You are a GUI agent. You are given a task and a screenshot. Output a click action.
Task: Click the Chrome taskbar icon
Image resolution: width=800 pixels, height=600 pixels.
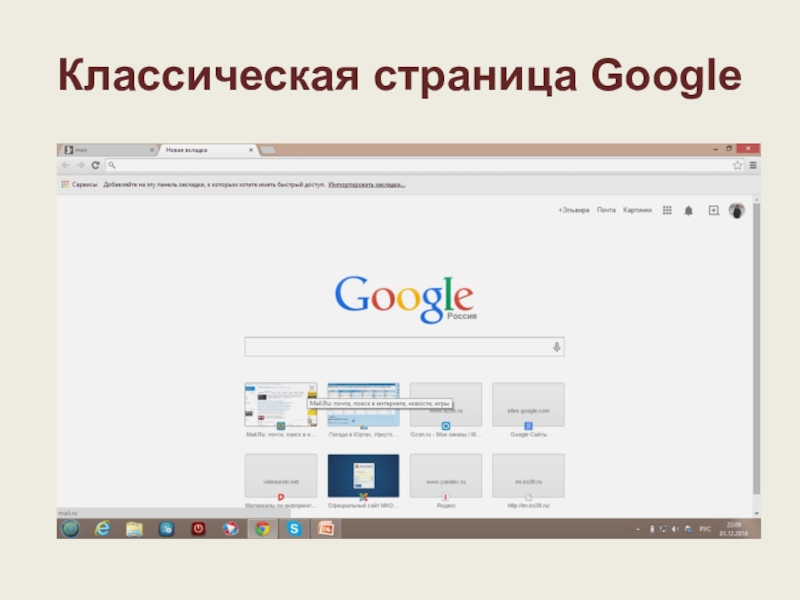coord(262,529)
